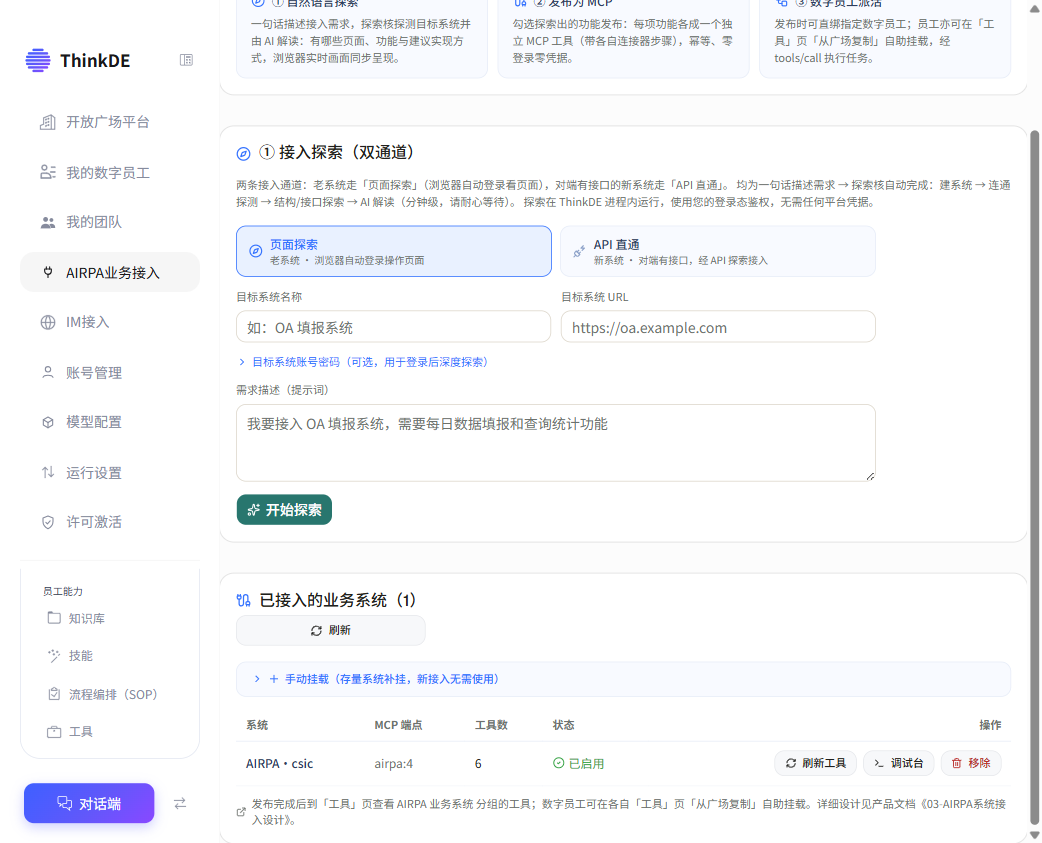Click 刷新工具 for AIRPA · csic

point(815,763)
